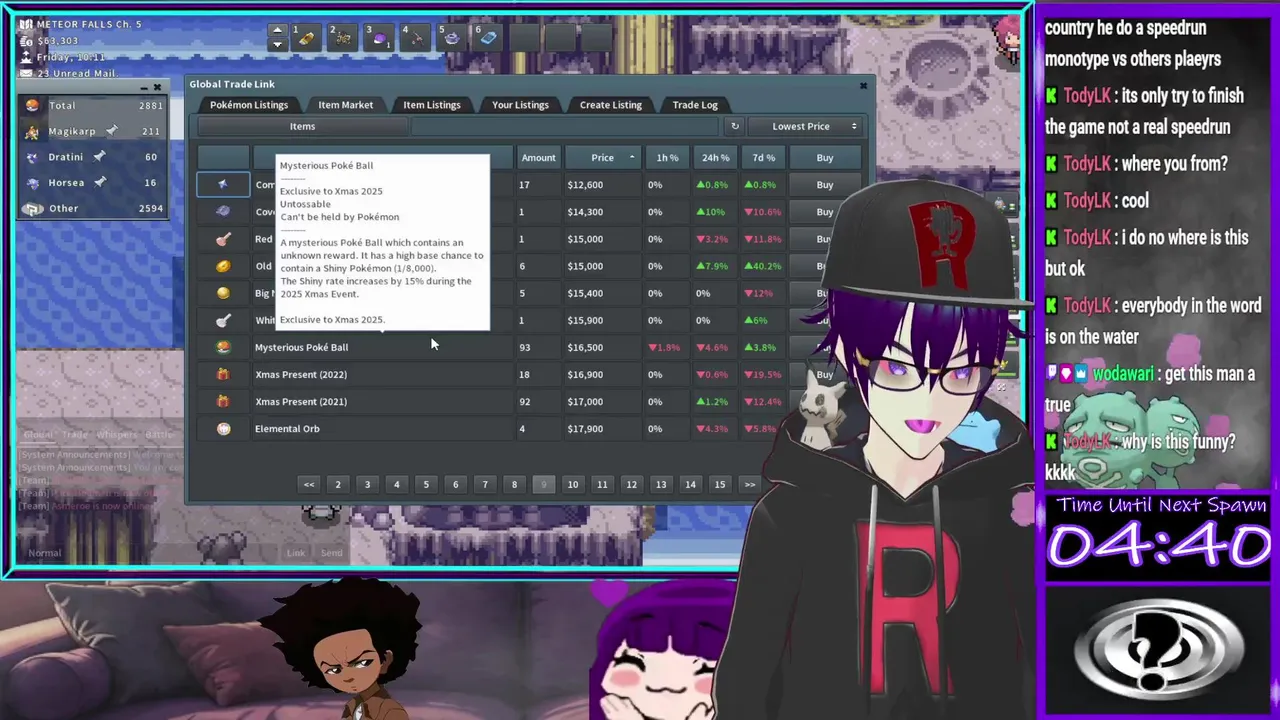Minimize the encounter counter panel
1280x720 pixels.
pos(142,87)
